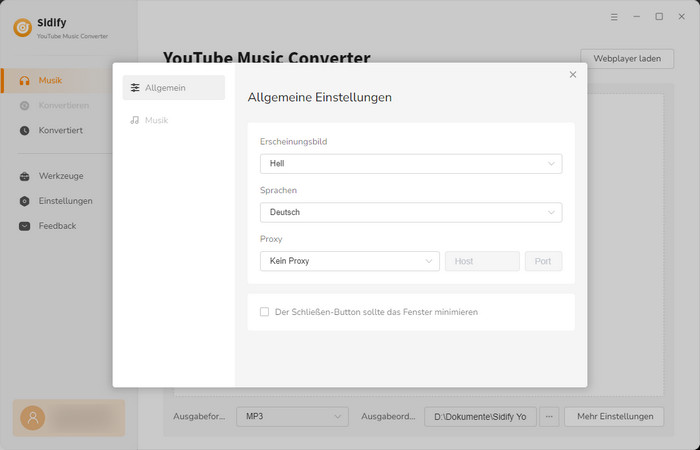Click the Proxy label
700x450 pixels.
point(271,239)
